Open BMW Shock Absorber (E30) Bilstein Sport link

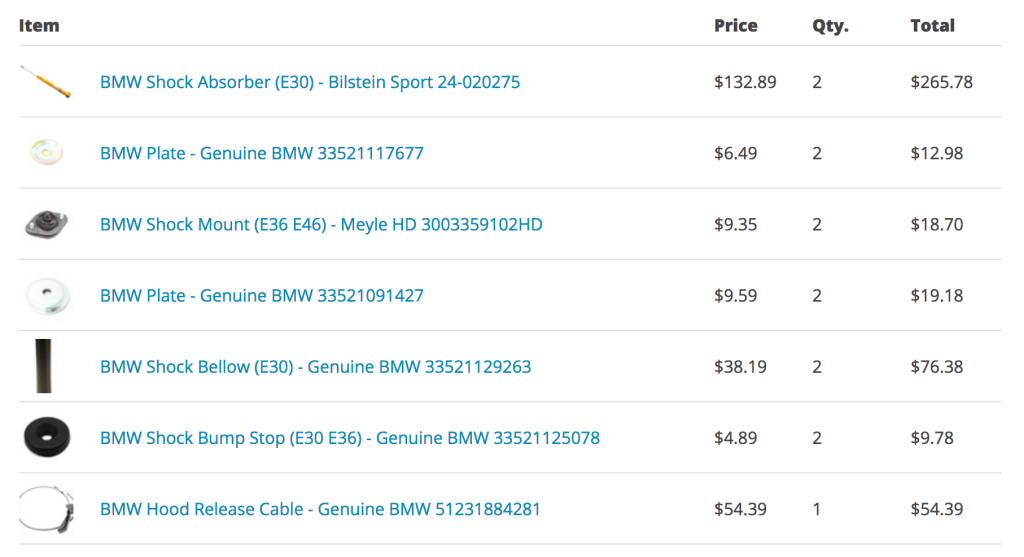[310, 82]
